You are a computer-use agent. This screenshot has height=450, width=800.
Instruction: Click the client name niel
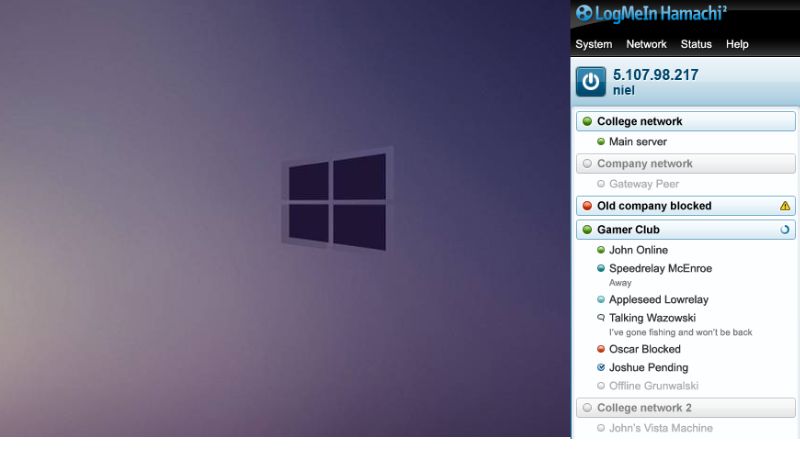coord(623,90)
